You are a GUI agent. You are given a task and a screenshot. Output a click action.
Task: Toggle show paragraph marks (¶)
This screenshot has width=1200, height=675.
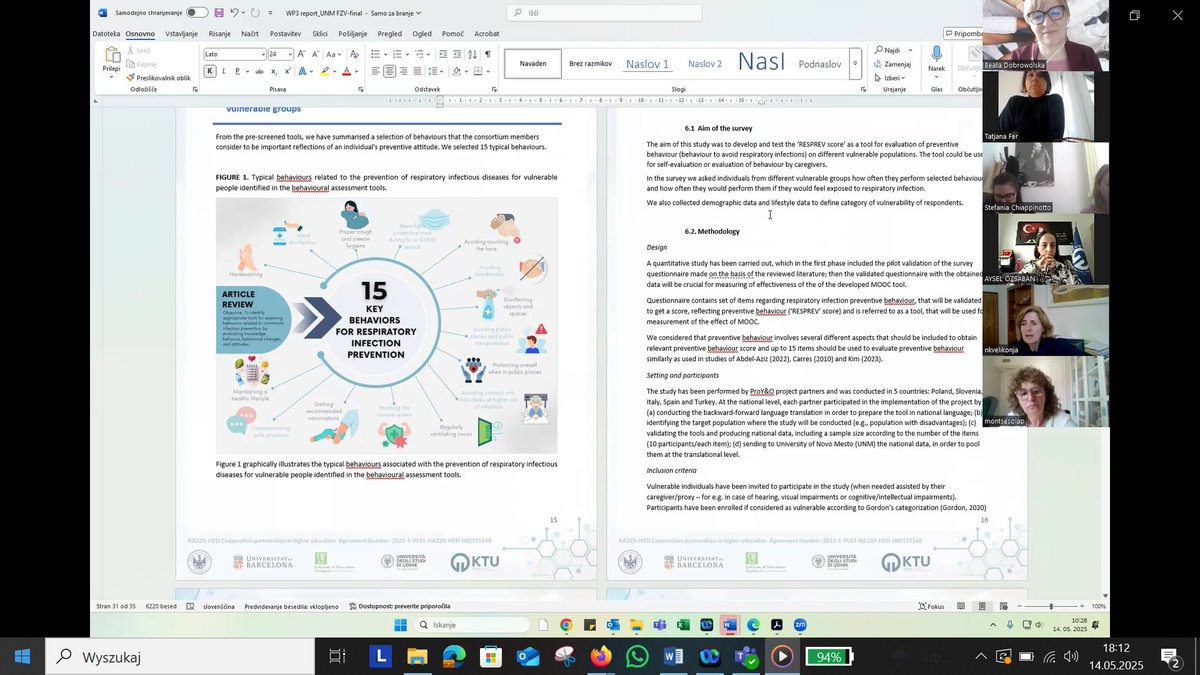tap(488, 54)
